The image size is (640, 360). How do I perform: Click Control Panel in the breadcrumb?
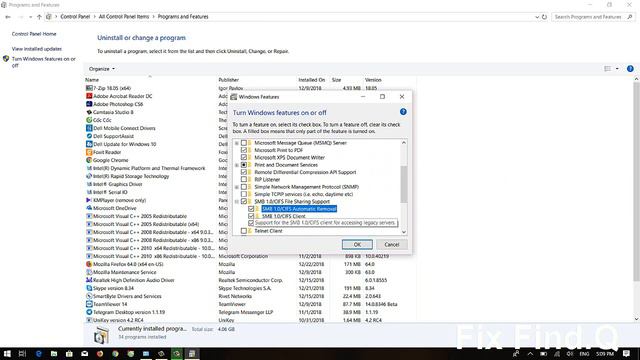(75, 17)
